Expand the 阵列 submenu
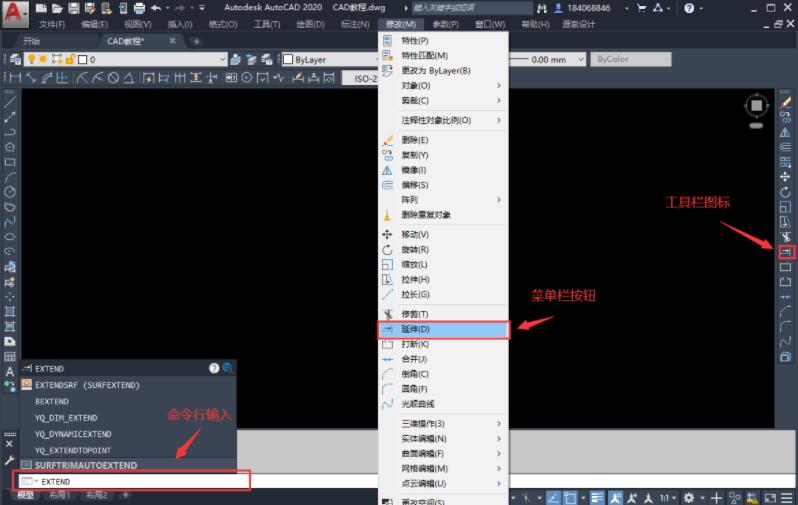This screenshot has height=505, width=798. click(x=443, y=200)
